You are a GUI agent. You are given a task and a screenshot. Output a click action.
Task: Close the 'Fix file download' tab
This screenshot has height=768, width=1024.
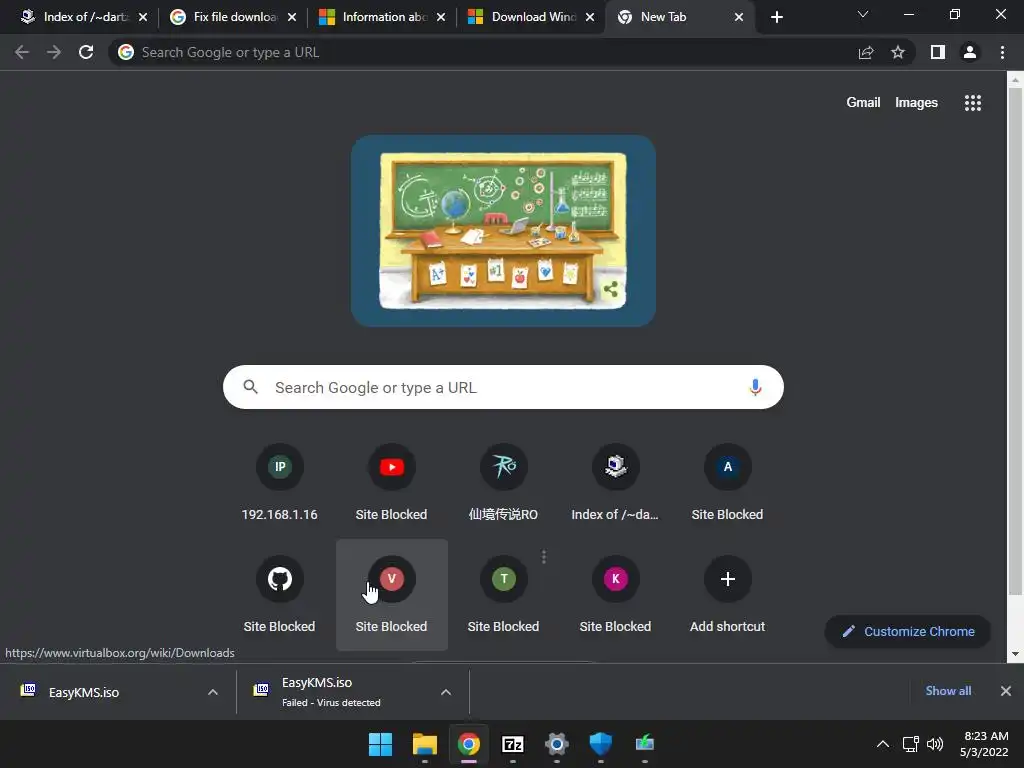click(292, 17)
